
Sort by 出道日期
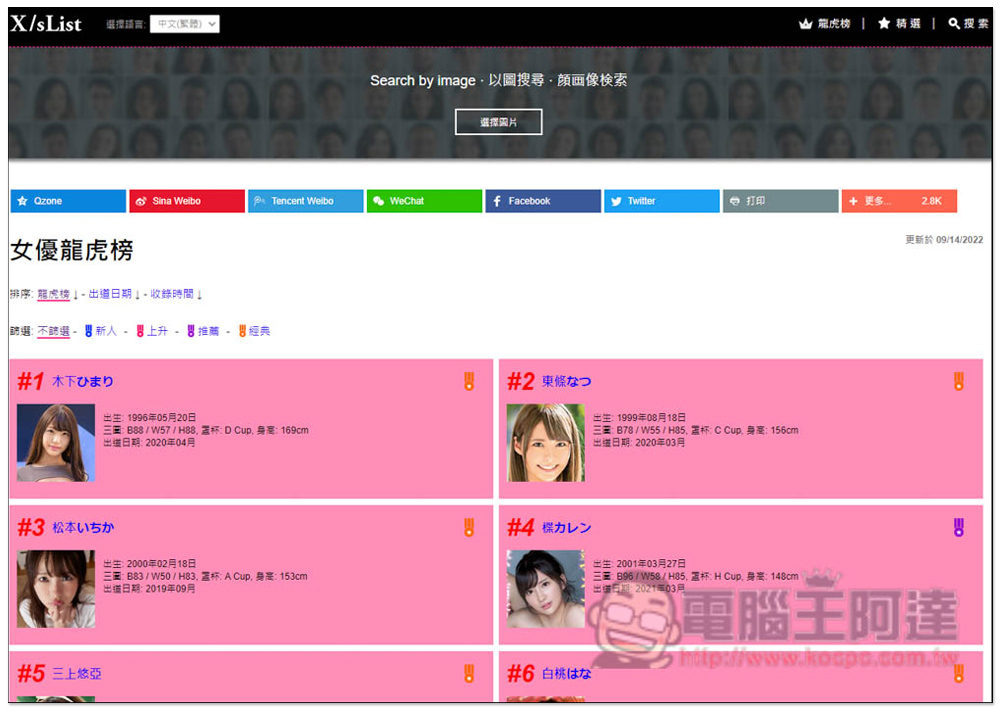coord(110,294)
